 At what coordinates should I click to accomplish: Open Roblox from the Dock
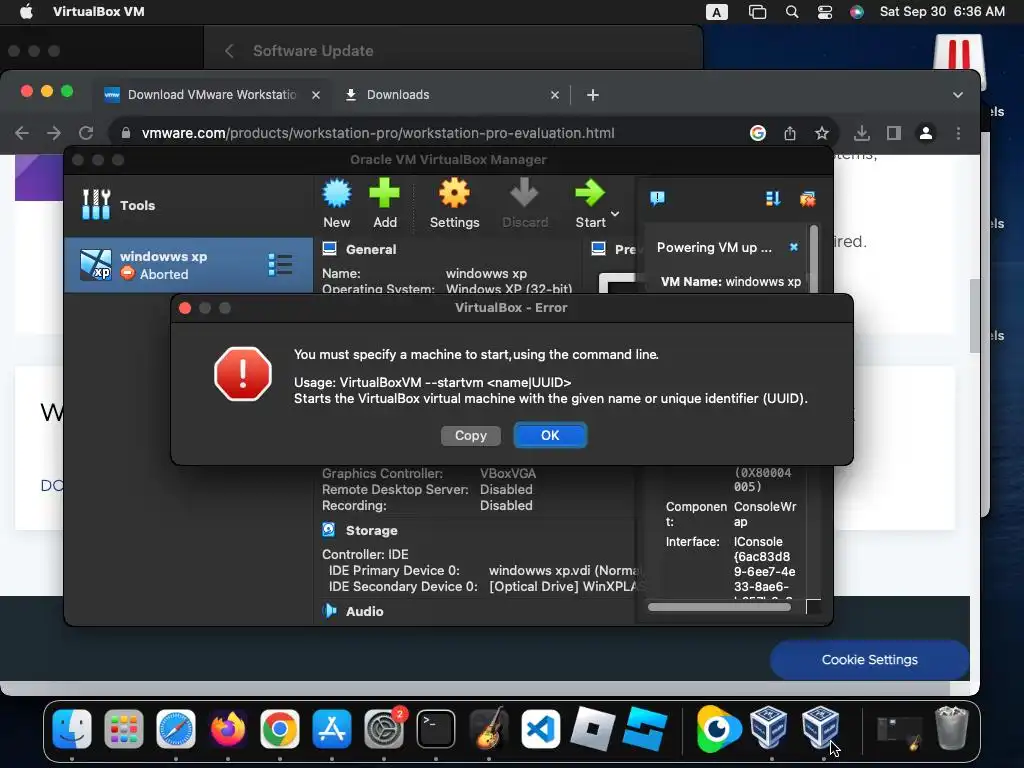coord(592,729)
